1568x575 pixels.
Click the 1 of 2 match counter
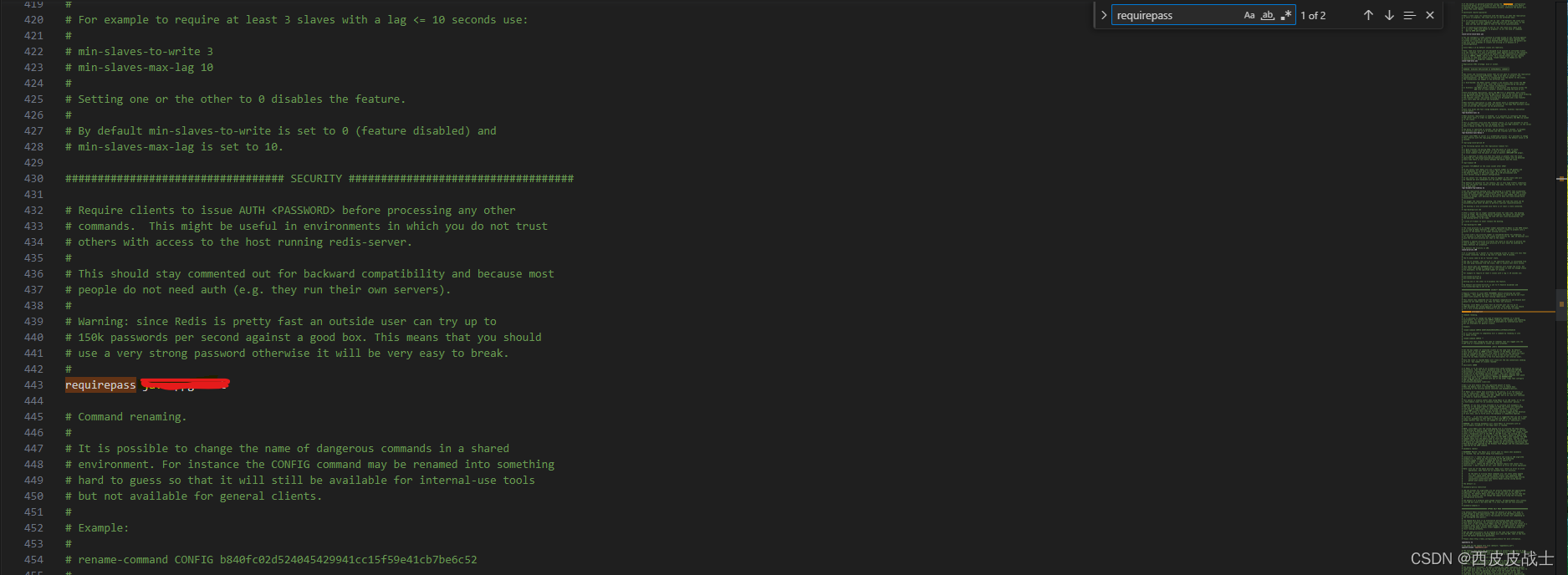click(x=1313, y=14)
